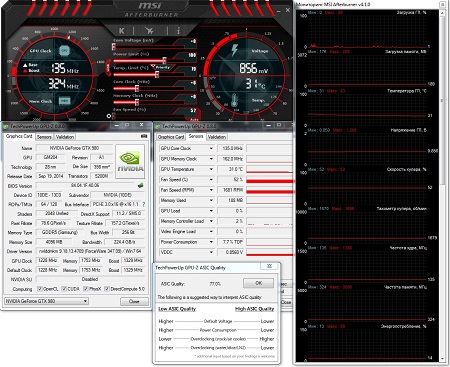The width and height of the screenshot is (450, 367).
Task: Switch to Validation tab in left GPU-Z
Action: 65,137
